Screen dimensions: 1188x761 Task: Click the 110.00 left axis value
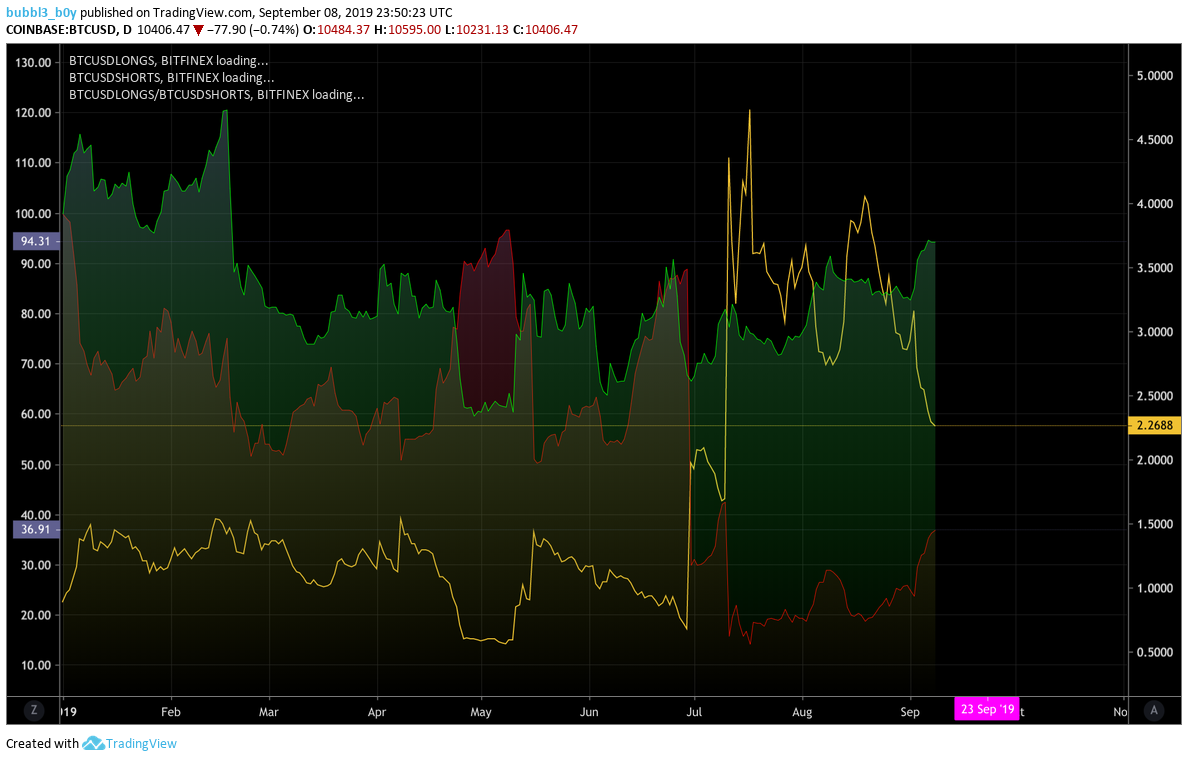(33, 163)
